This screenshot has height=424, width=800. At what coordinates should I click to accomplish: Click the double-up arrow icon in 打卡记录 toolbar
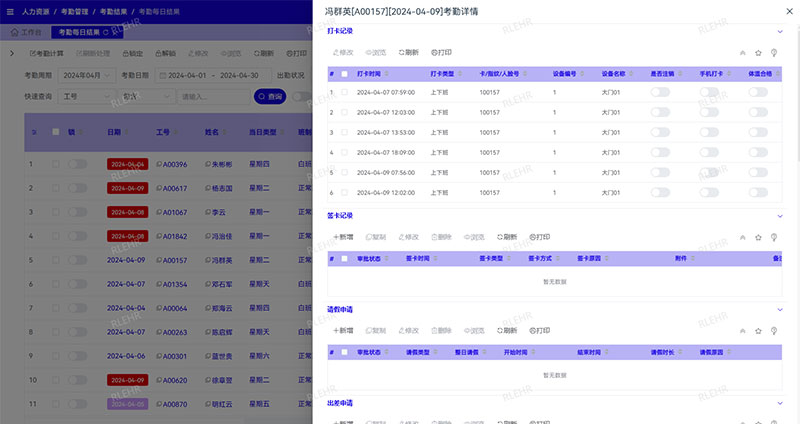(x=743, y=53)
